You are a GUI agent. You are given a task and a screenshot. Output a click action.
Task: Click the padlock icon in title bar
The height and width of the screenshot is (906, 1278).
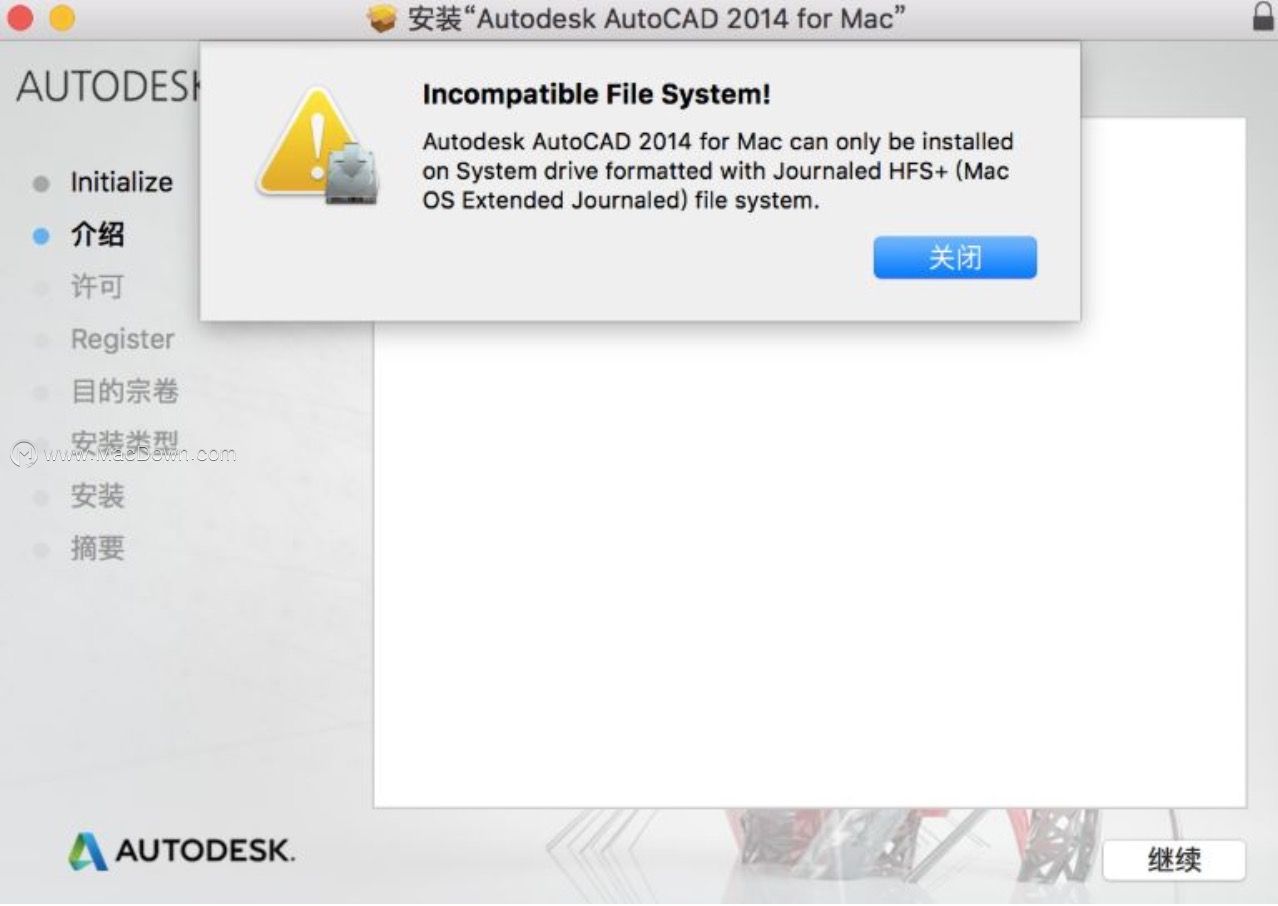pos(1262,17)
